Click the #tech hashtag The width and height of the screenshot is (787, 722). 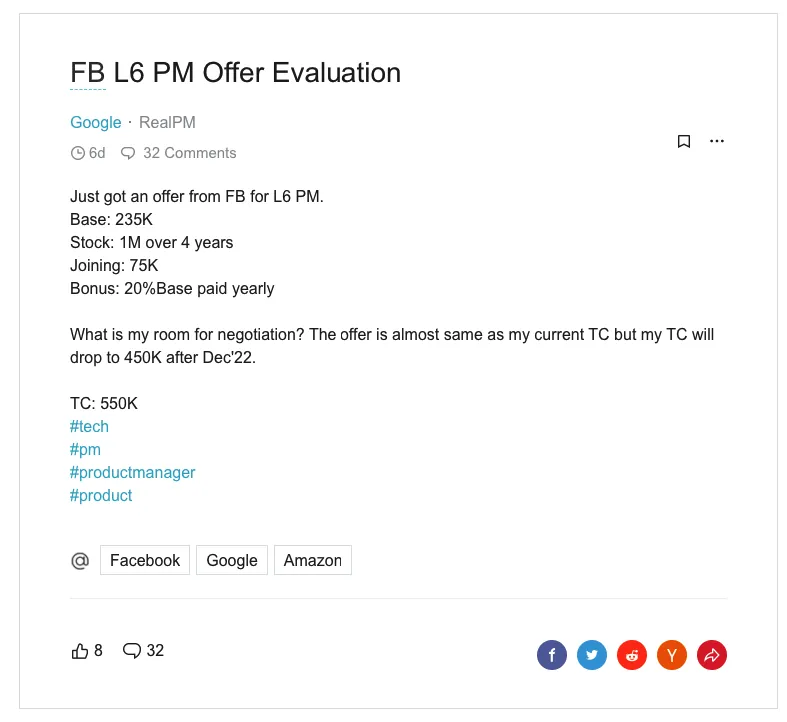pos(89,427)
